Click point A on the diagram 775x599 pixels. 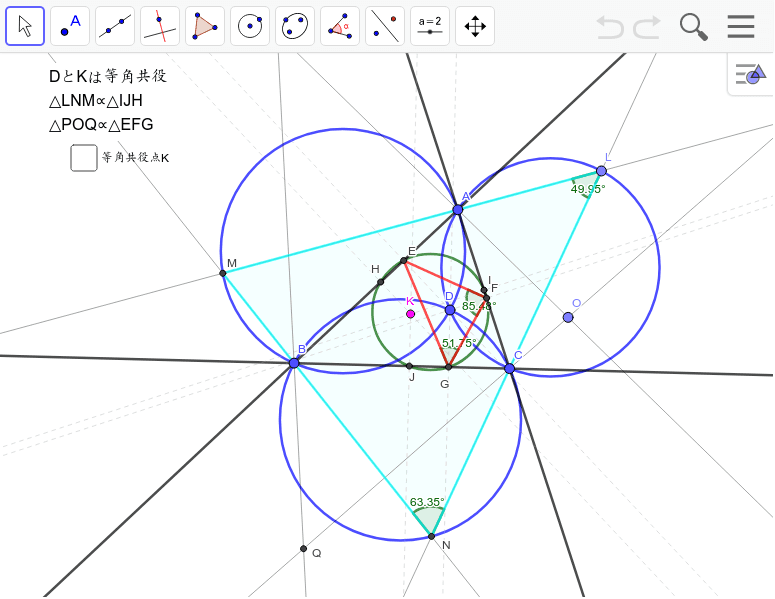(x=458, y=210)
